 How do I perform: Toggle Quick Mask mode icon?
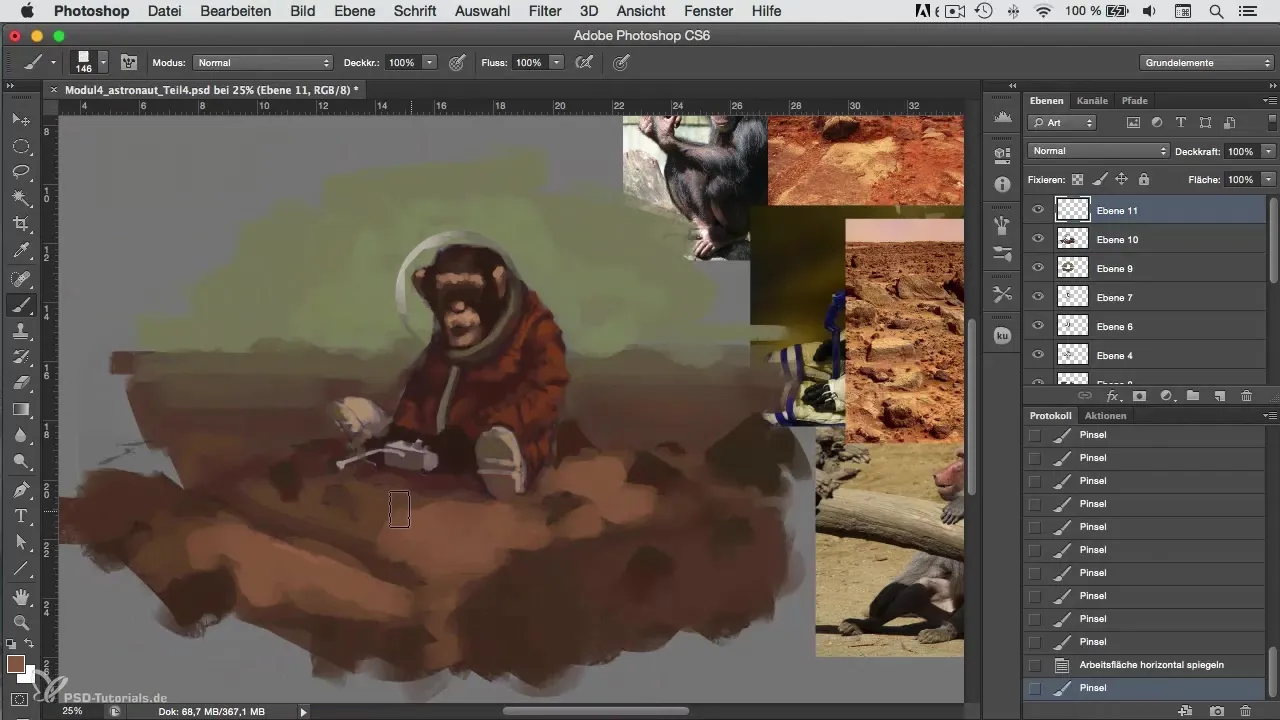tap(20, 699)
